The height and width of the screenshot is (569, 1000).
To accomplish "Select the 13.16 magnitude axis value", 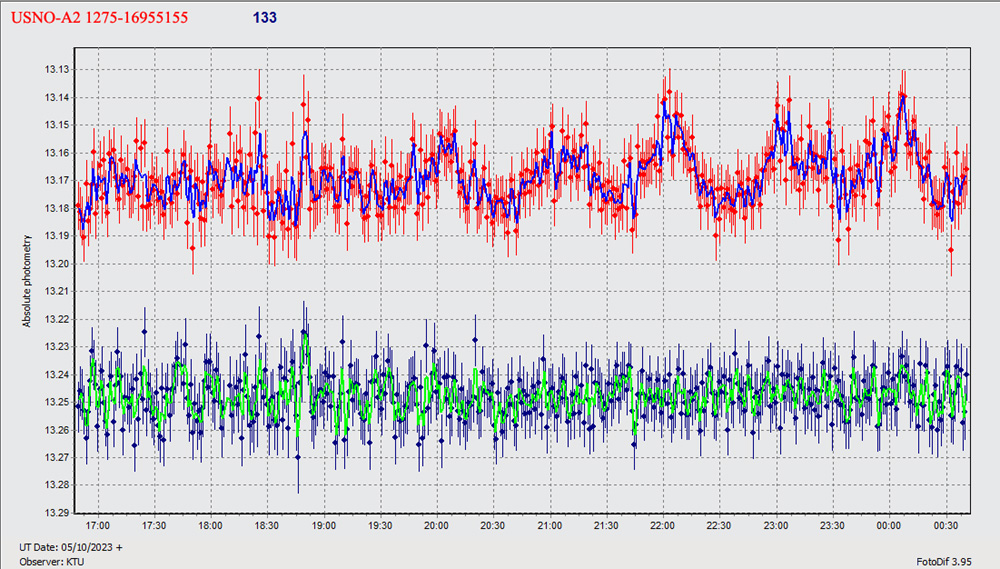I will (55, 153).
